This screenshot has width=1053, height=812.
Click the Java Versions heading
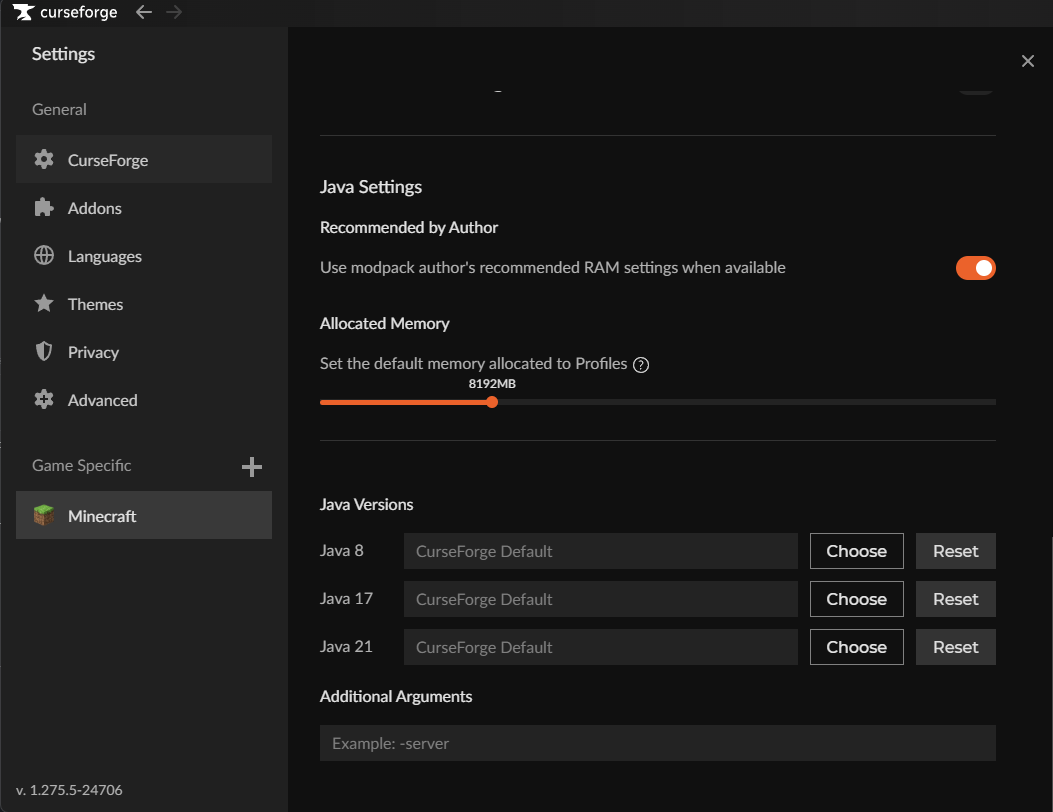tap(367, 504)
